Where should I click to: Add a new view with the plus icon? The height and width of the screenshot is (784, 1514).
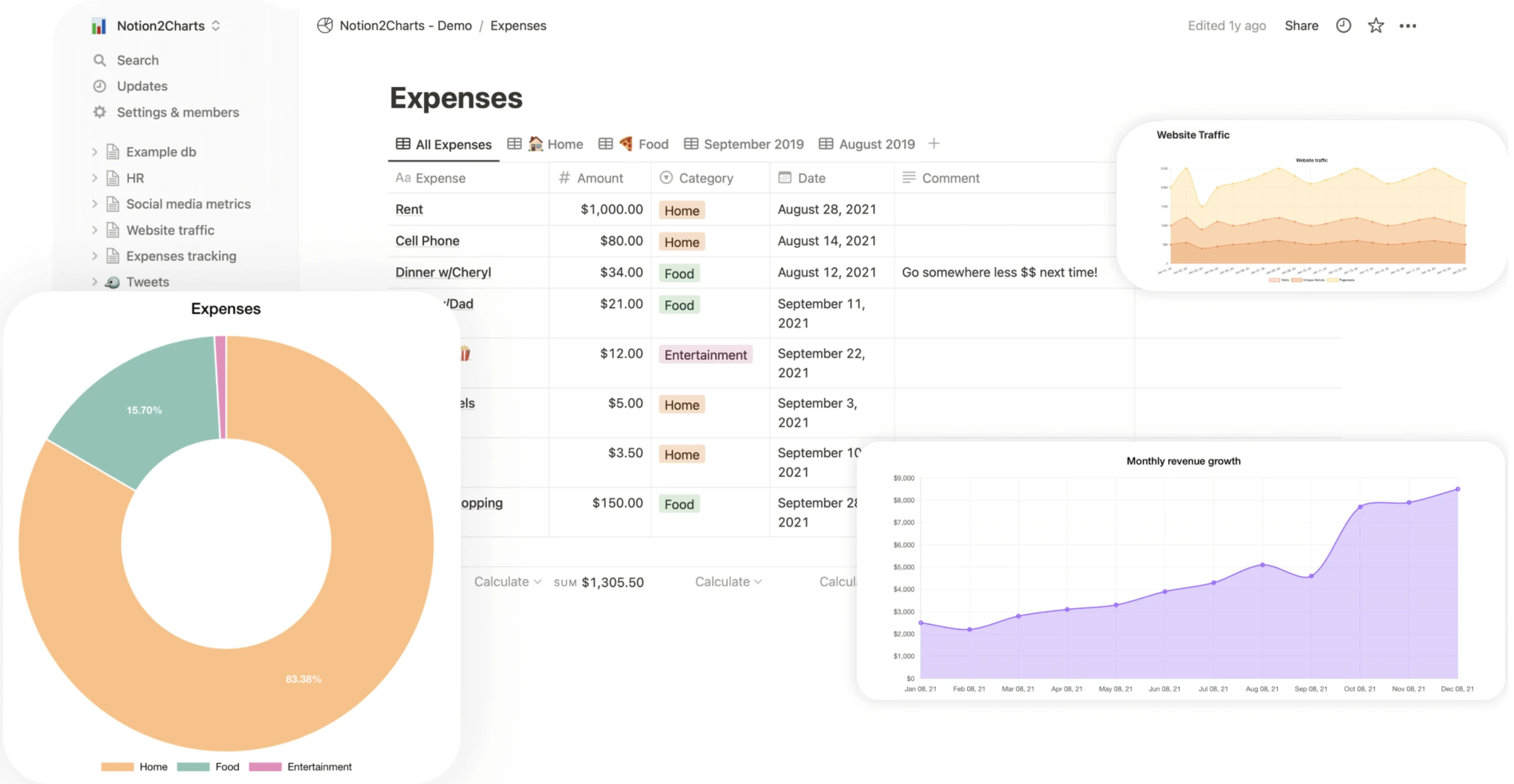pyautogui.click(x=934, y=144)
